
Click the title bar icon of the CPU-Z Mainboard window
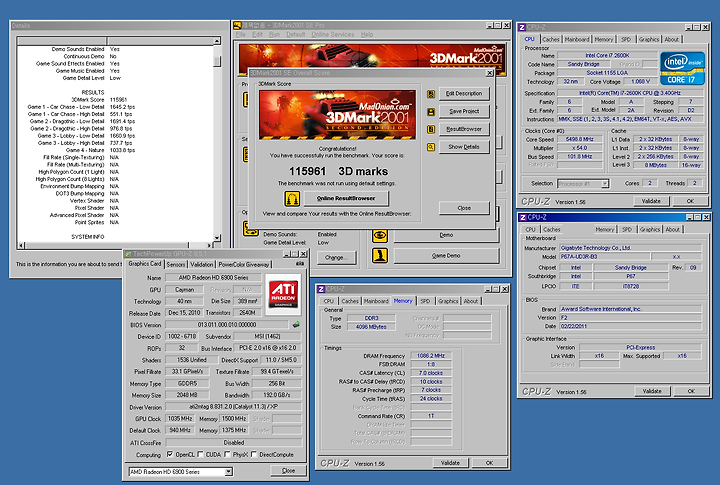[522, 217]
